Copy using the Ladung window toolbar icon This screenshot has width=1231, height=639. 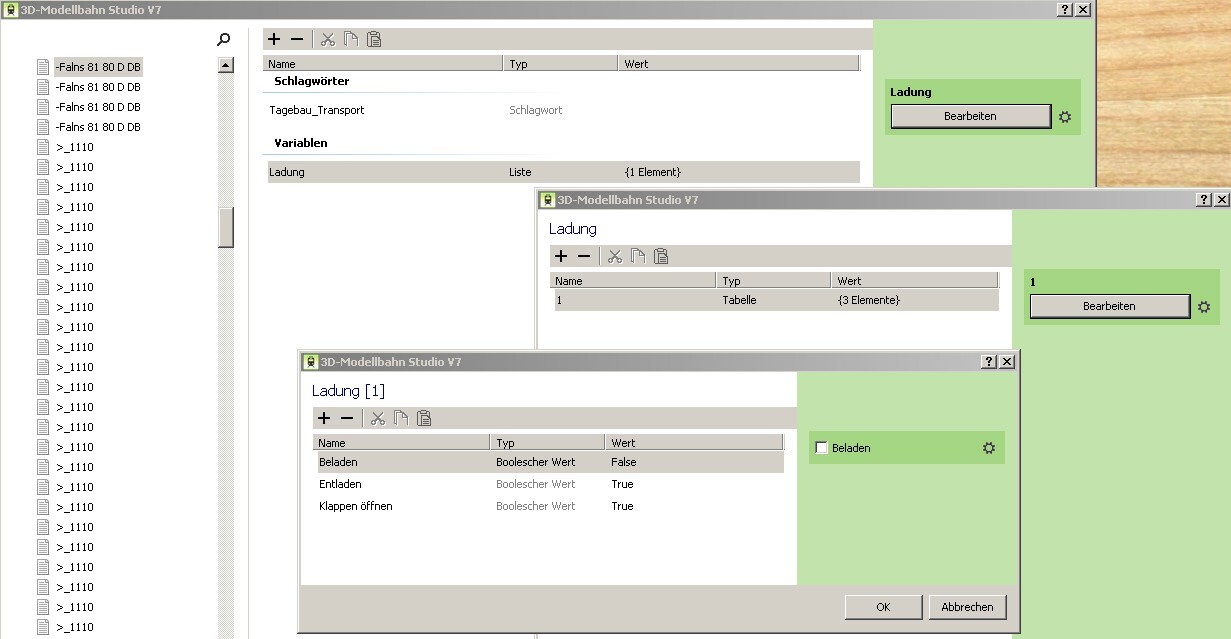637,256
